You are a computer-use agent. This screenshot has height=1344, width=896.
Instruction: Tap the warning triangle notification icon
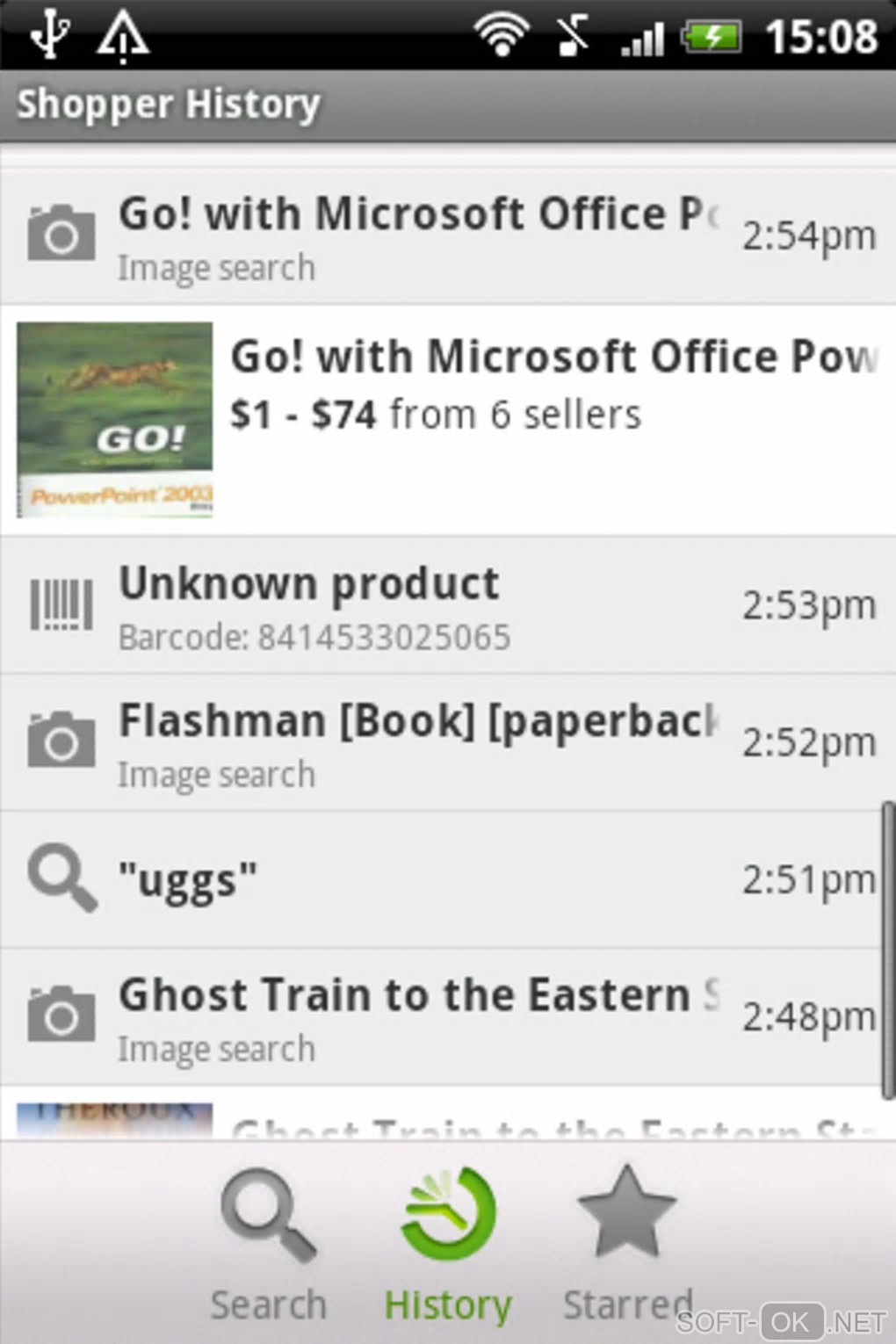123,37
